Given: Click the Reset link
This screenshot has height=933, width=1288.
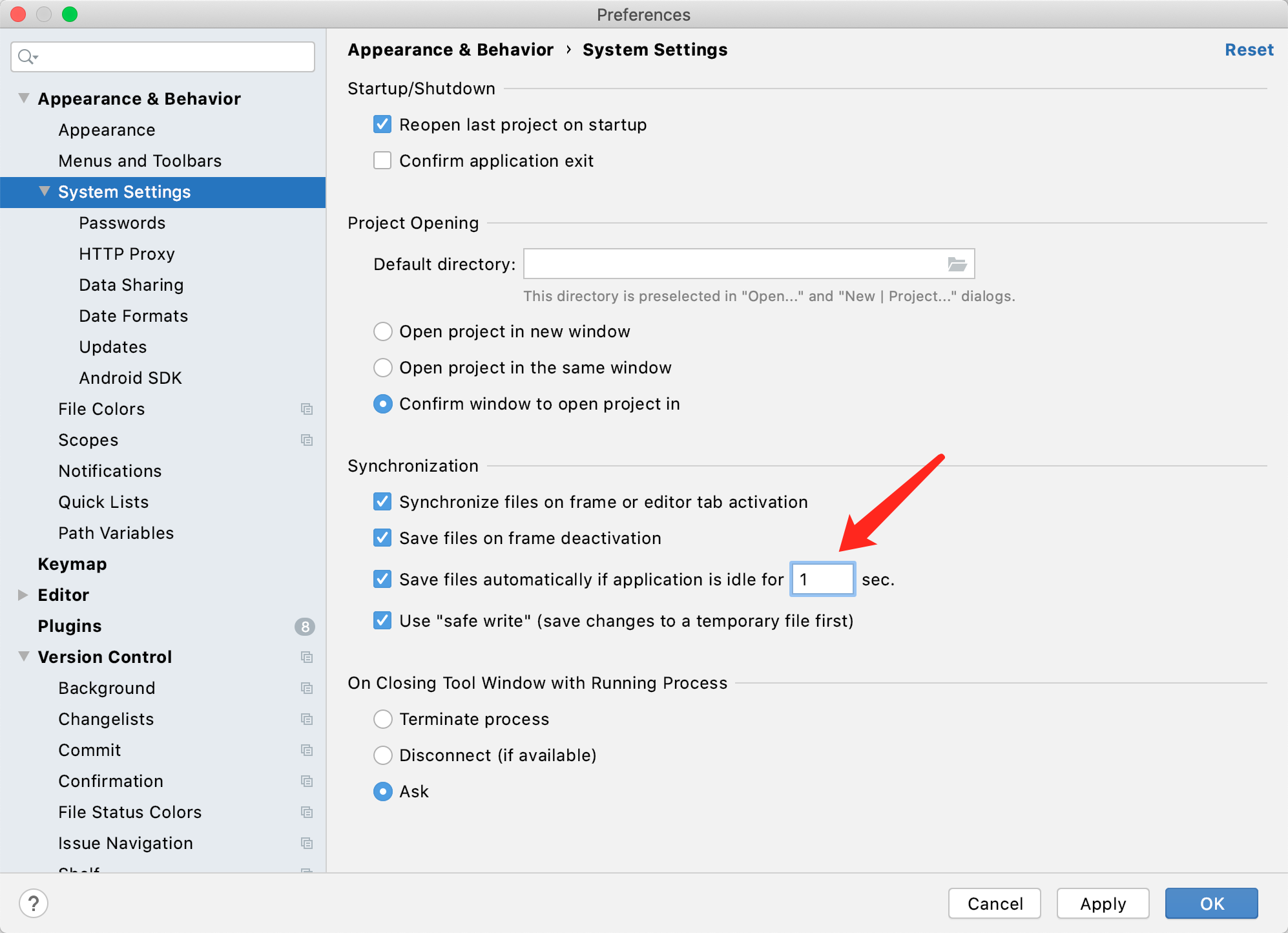Looking at the screenshot, I should pyautogui.click(x=1249, y=50).
